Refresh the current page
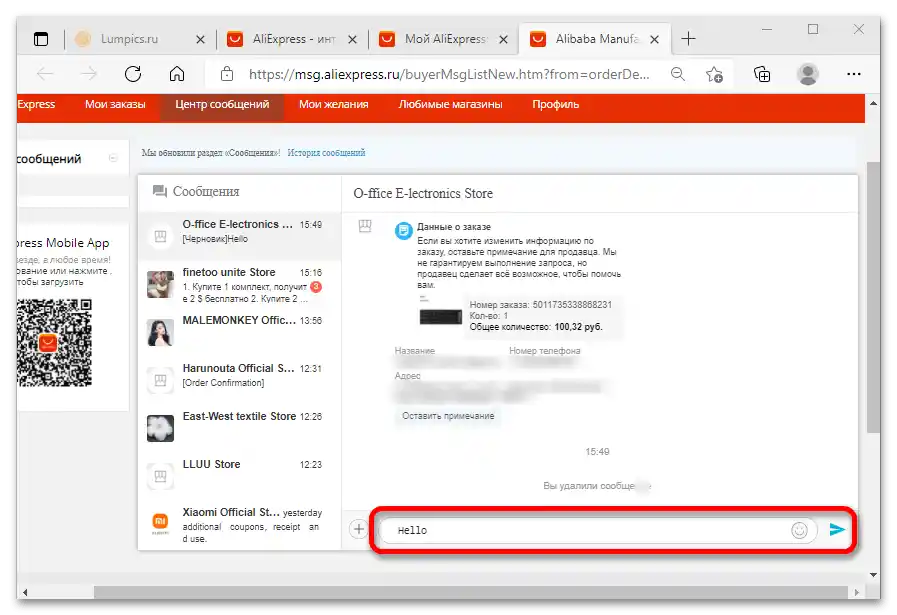This screenshot has height=615, width=897. 133,74
